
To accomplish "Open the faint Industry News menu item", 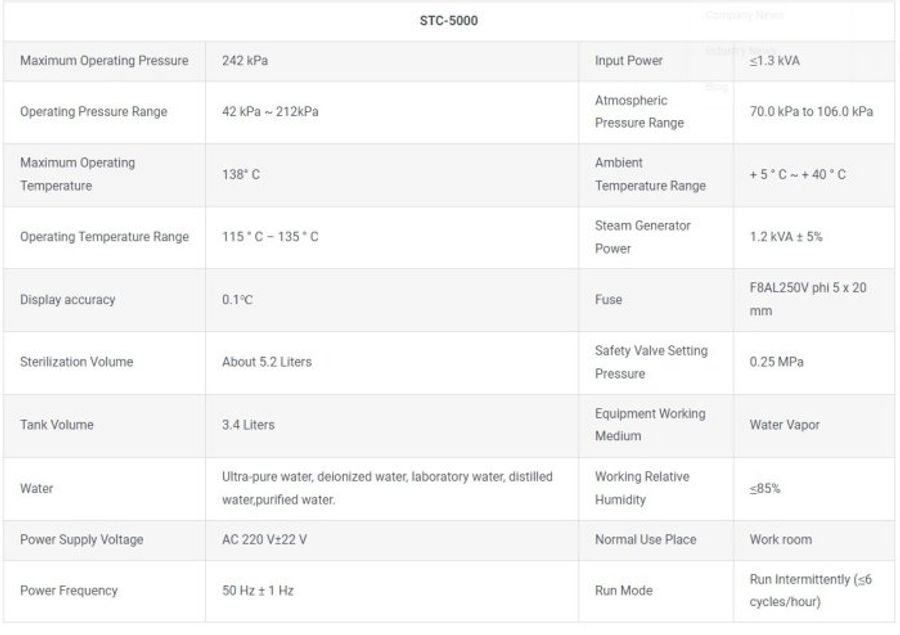I will point(739,51).
